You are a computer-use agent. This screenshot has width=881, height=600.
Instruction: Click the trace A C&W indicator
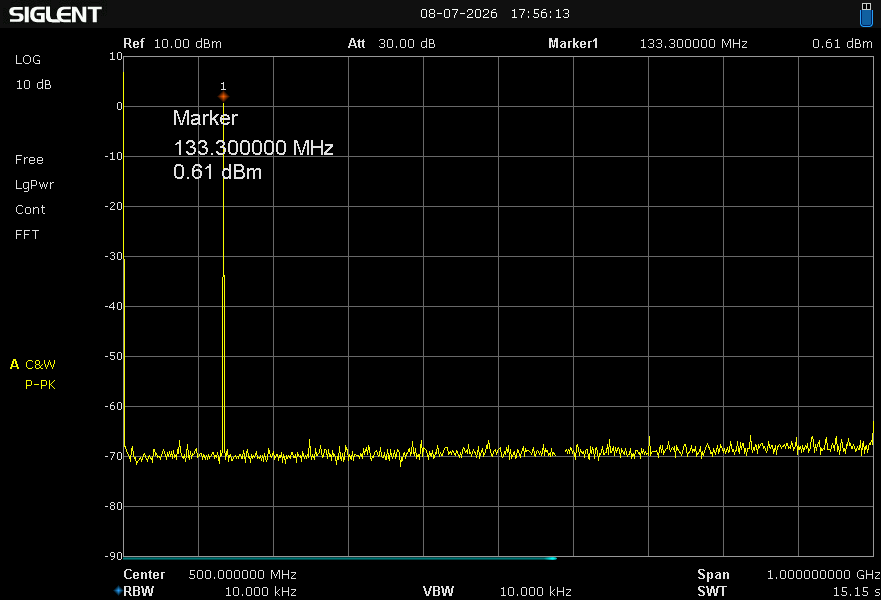(33, 365)
